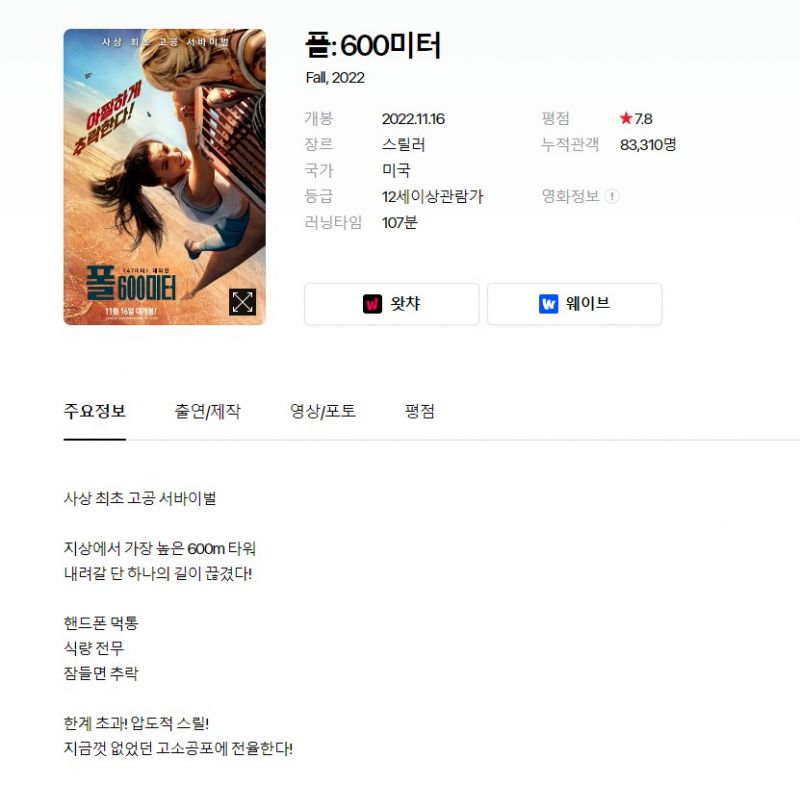
Task: Click the 7.8 rating score
Action: click(x=643, y=119)
